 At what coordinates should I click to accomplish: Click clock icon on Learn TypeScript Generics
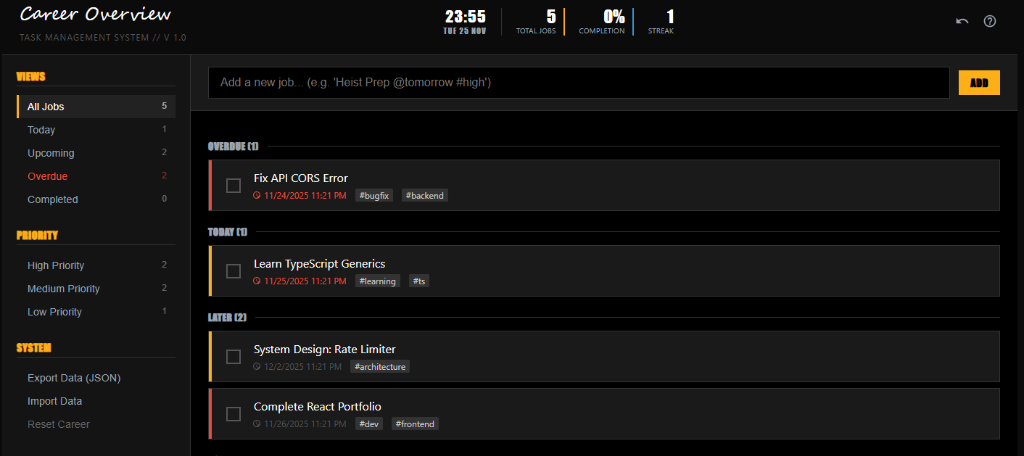[x=257, y=282]
